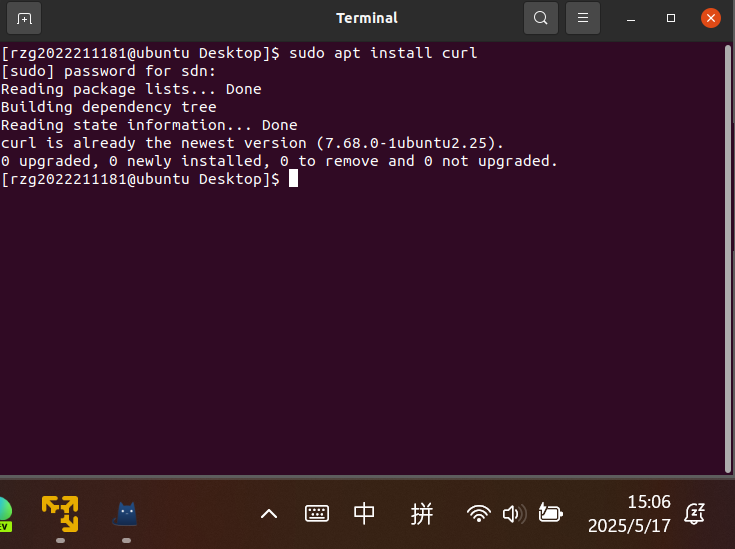Viewport: 735px width, 549px height.
Task: Open the terminal hamburger menu
Action: (582, 18)
